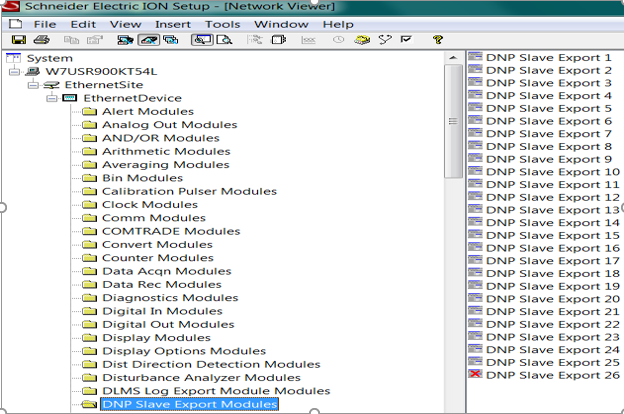Click the document icon beside the File menu
The height and width of the screenshot is (414, 624).
(x=16, y=24)
